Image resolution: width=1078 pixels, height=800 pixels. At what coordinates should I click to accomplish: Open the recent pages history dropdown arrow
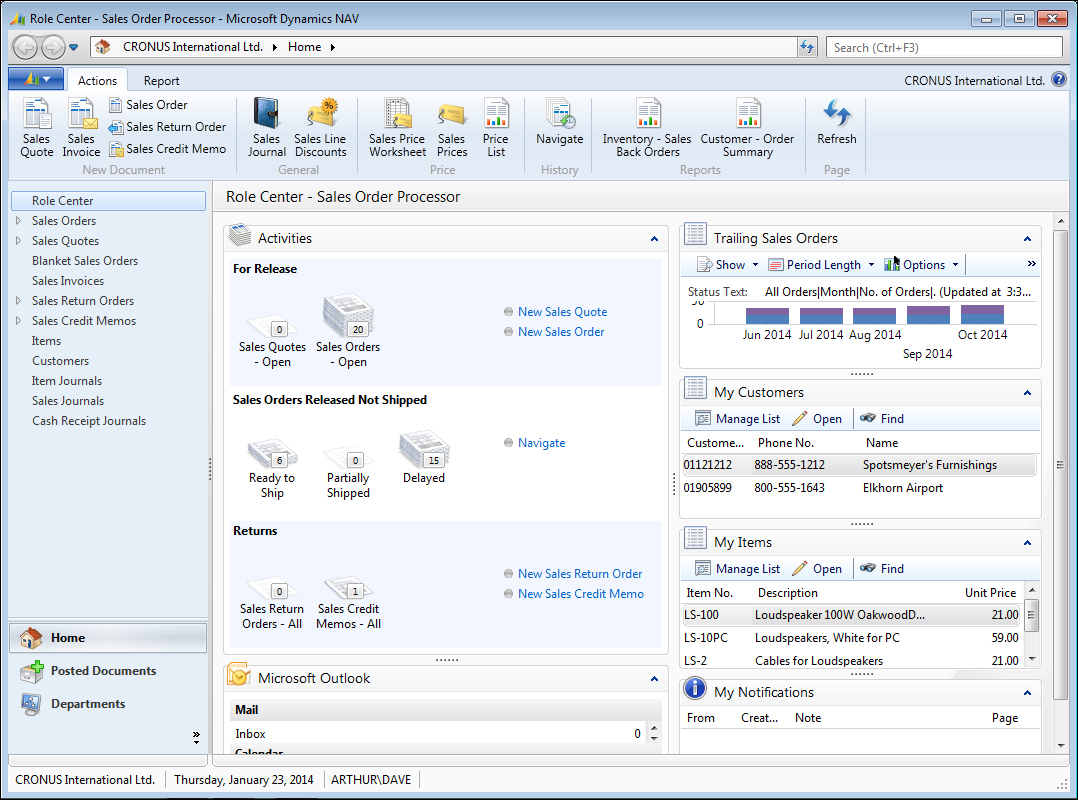[74, 47]
